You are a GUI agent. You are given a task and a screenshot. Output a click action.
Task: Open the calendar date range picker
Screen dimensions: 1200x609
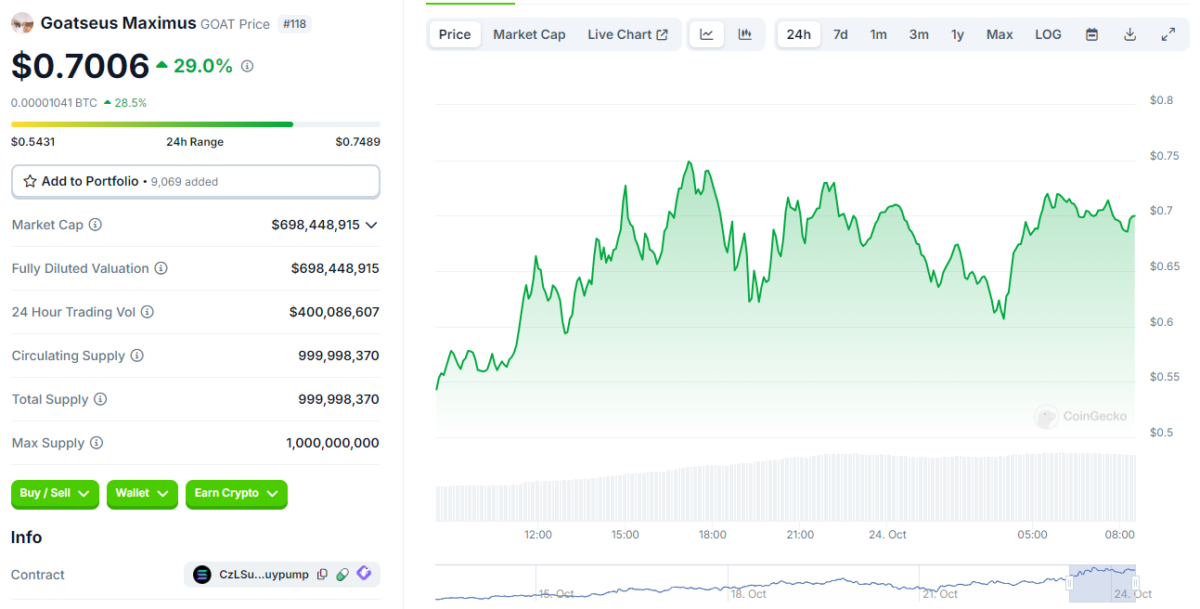[x=1092, y=34]
